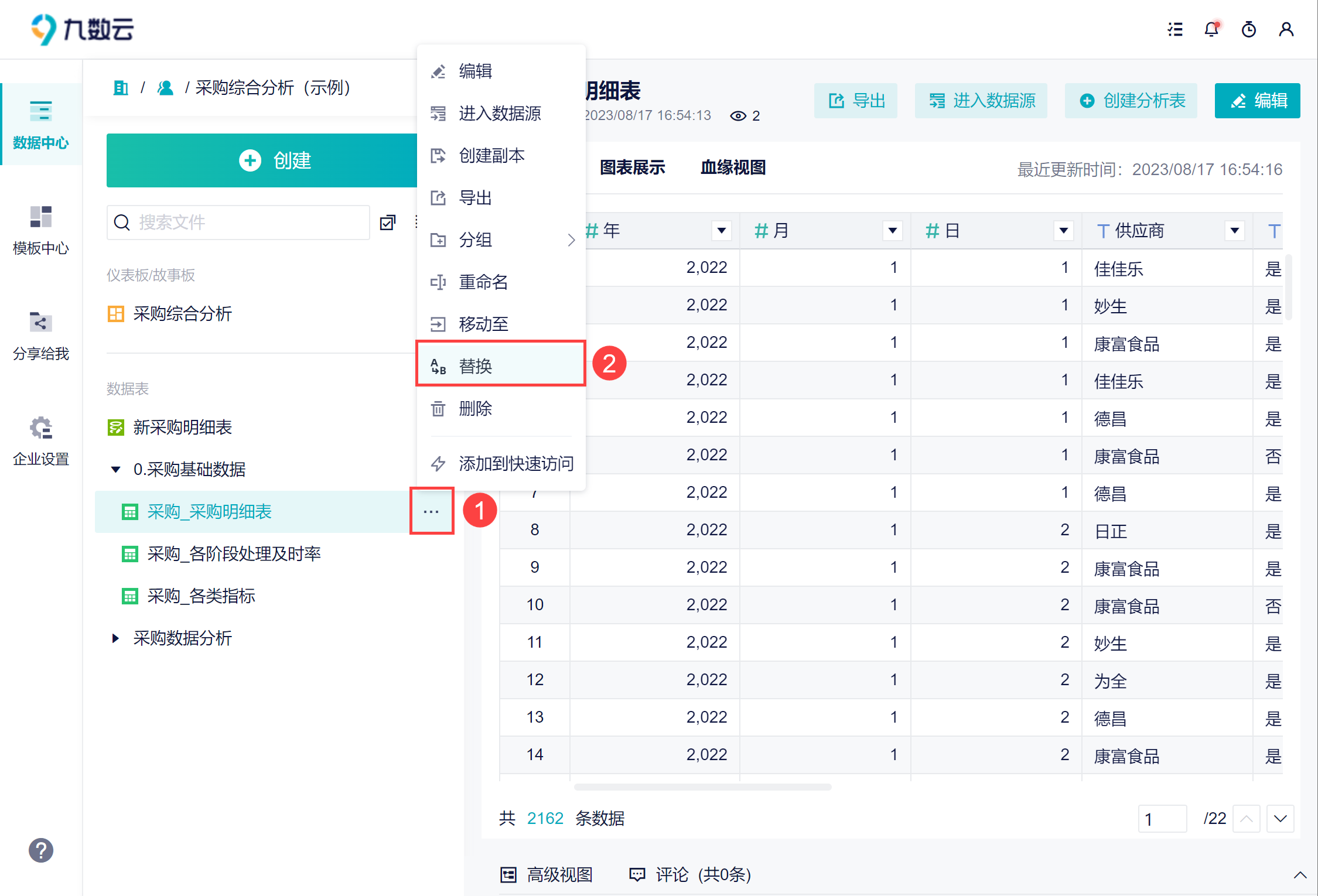Open the user account icon
The width and height of the screenshot is (1318, 896).
pos(1286,29)
